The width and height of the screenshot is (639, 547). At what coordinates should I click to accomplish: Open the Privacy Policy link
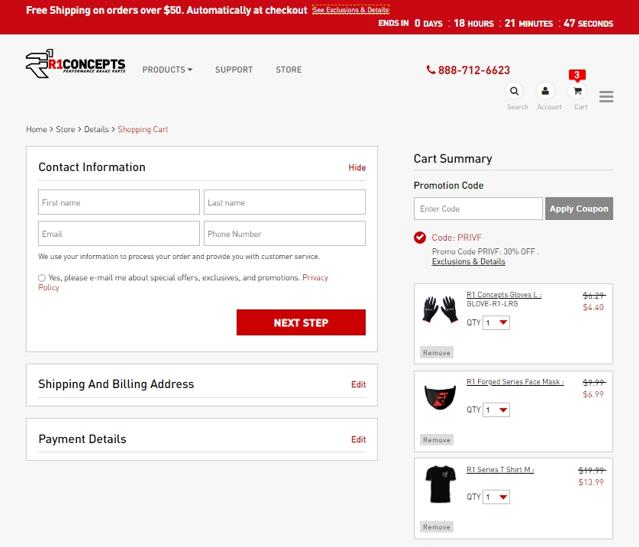(x=315, y=278)
